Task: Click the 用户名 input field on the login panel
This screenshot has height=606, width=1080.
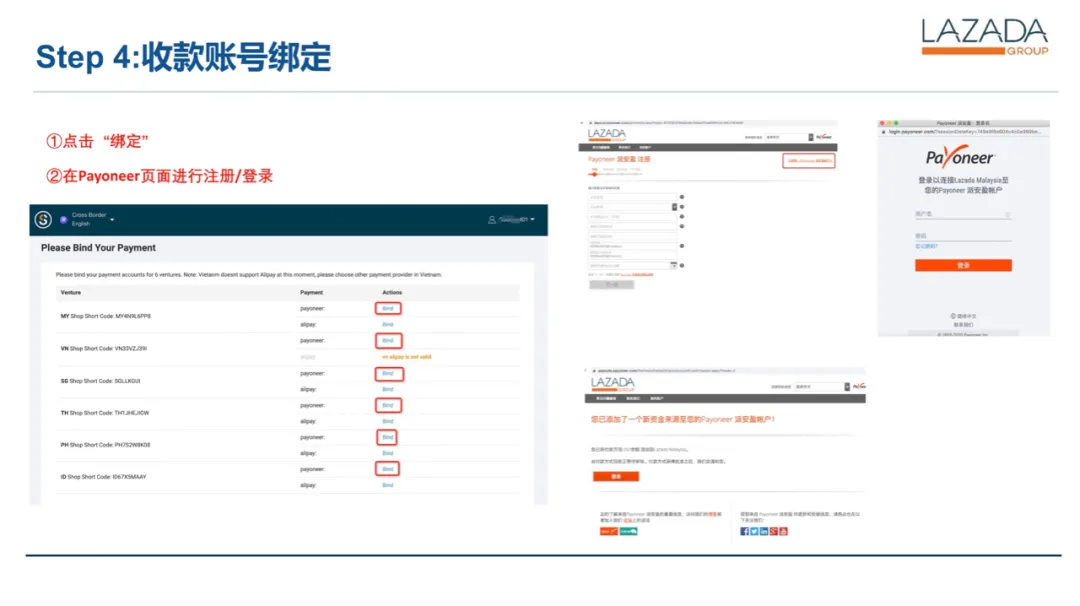Action: pyautogui.click(x=962, y=216)
